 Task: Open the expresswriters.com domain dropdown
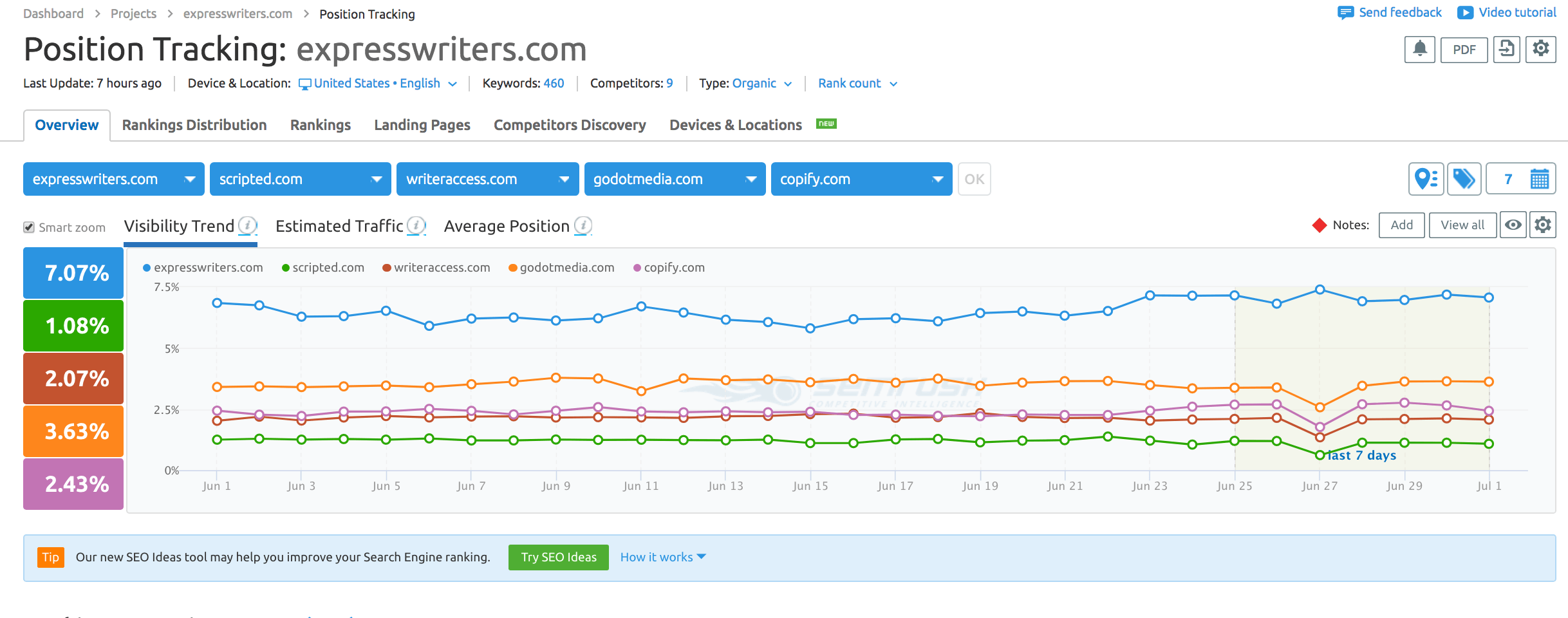(114, 179)
